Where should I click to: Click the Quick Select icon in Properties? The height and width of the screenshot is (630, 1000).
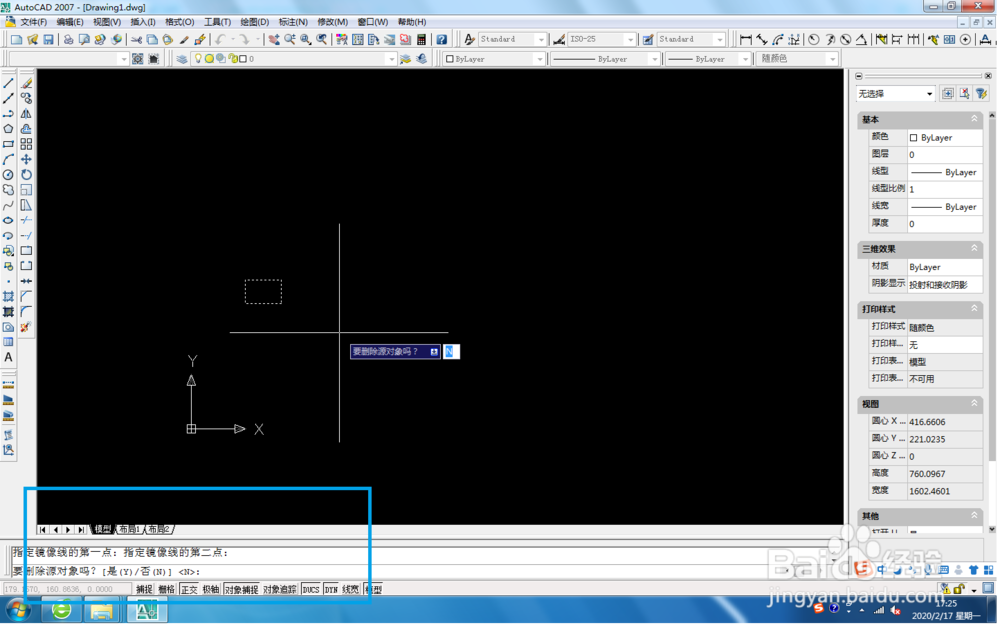[x=982, y=94]
